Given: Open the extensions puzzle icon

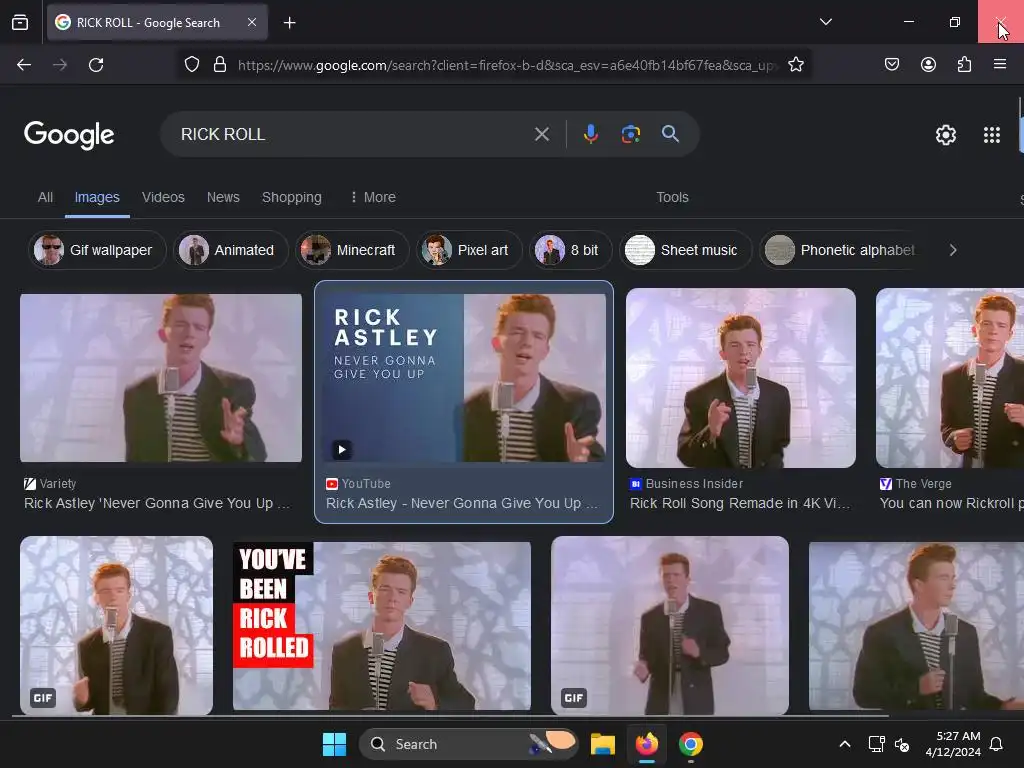Looking at the screenshot, I should point(964,65).
